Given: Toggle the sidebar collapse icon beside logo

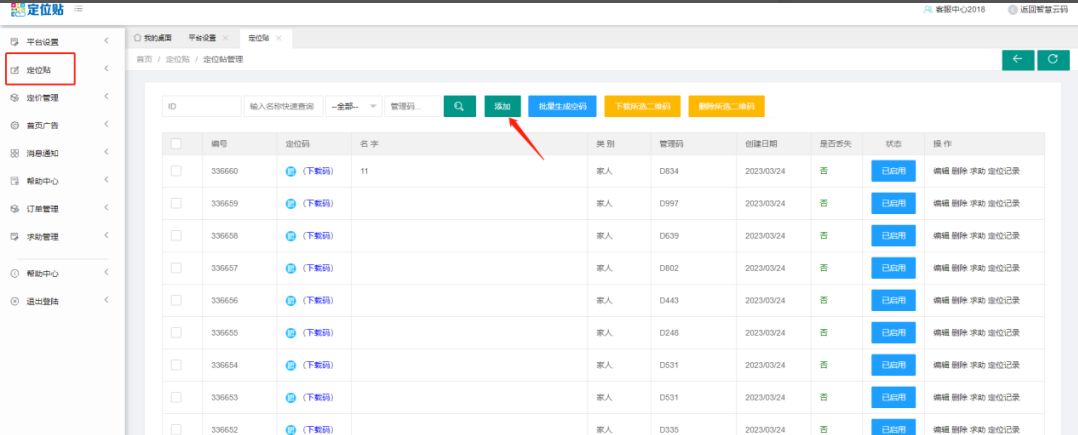Looking at the screenshot, I should click(x=78, y=9).
